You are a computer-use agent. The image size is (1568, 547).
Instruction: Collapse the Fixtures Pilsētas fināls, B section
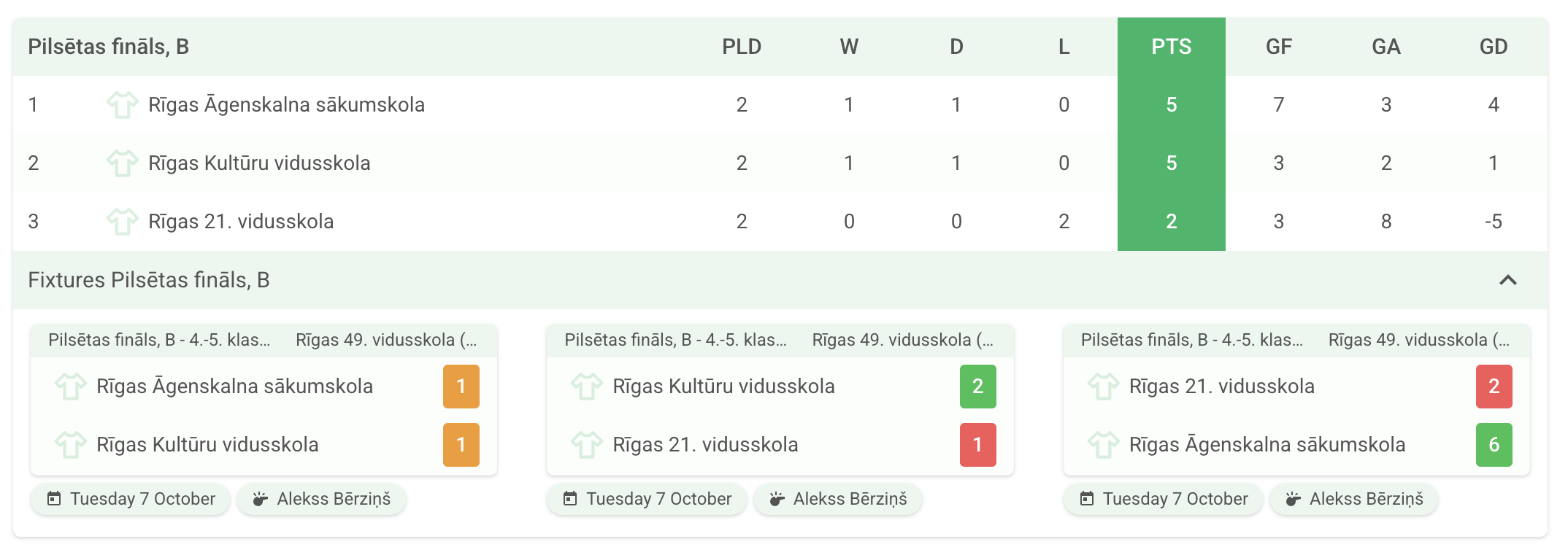click(1507, 280)
